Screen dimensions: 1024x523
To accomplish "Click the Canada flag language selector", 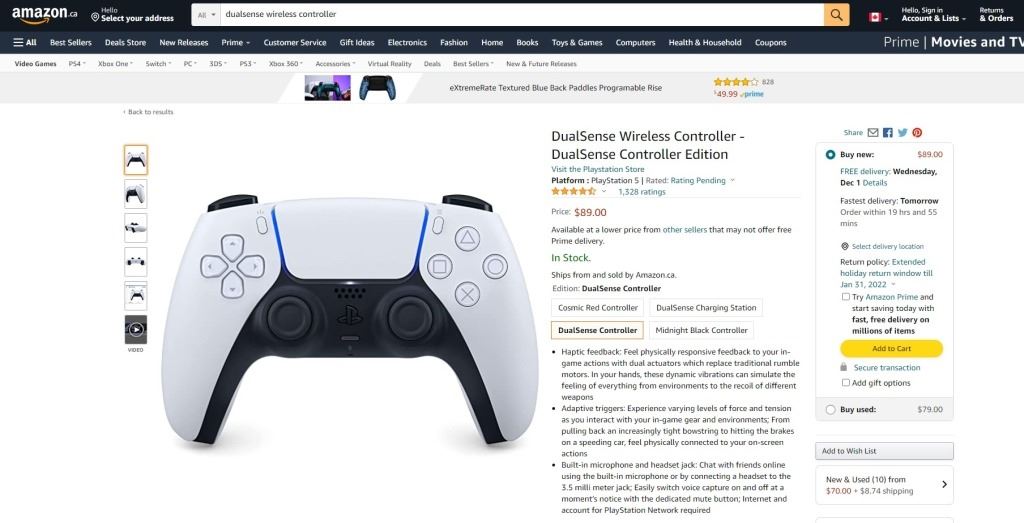I will click(878, 17).
